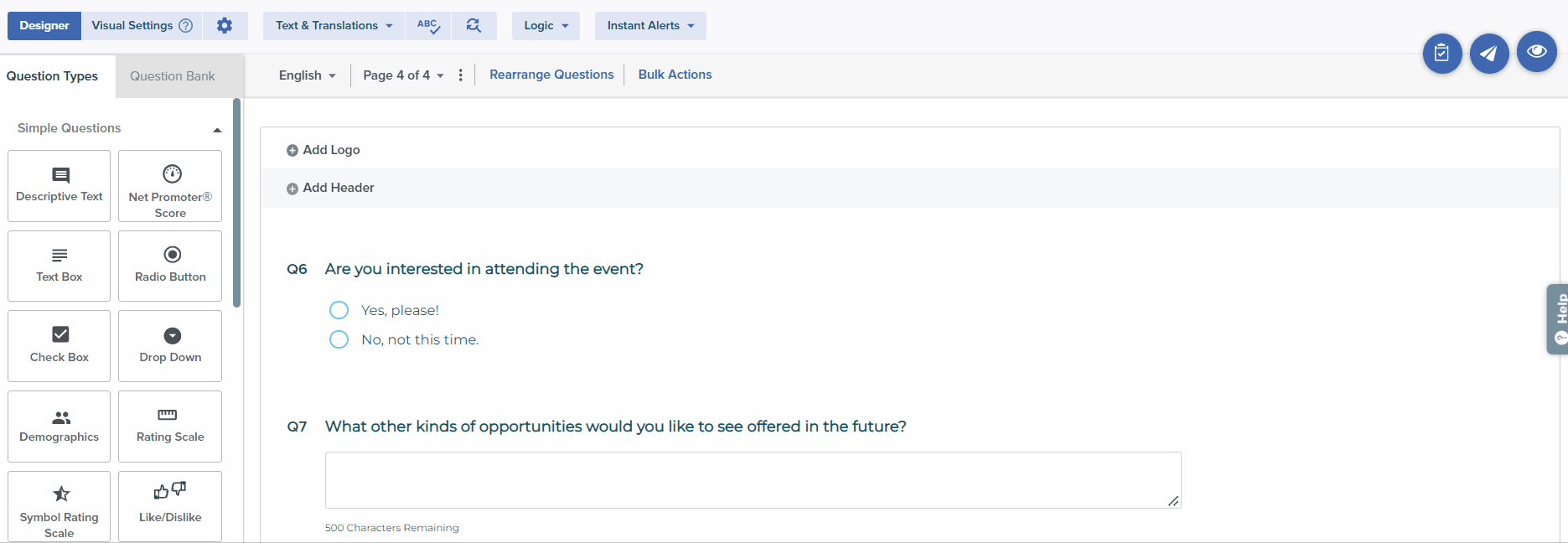Click the Rearrange Questions link

(551, 75)
